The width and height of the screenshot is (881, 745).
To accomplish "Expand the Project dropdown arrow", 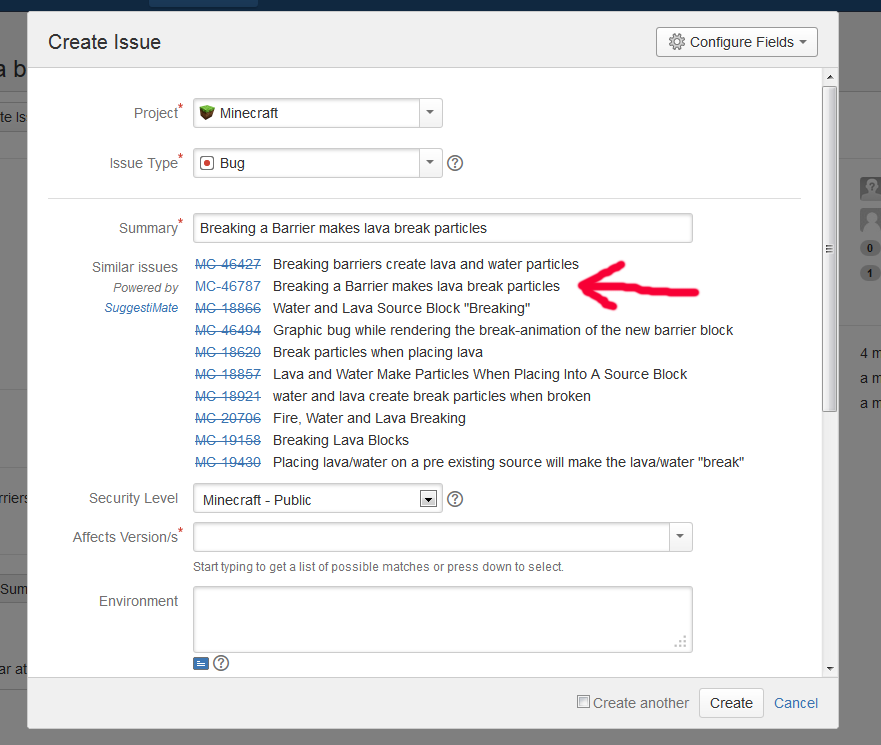I will pos(430,113).
